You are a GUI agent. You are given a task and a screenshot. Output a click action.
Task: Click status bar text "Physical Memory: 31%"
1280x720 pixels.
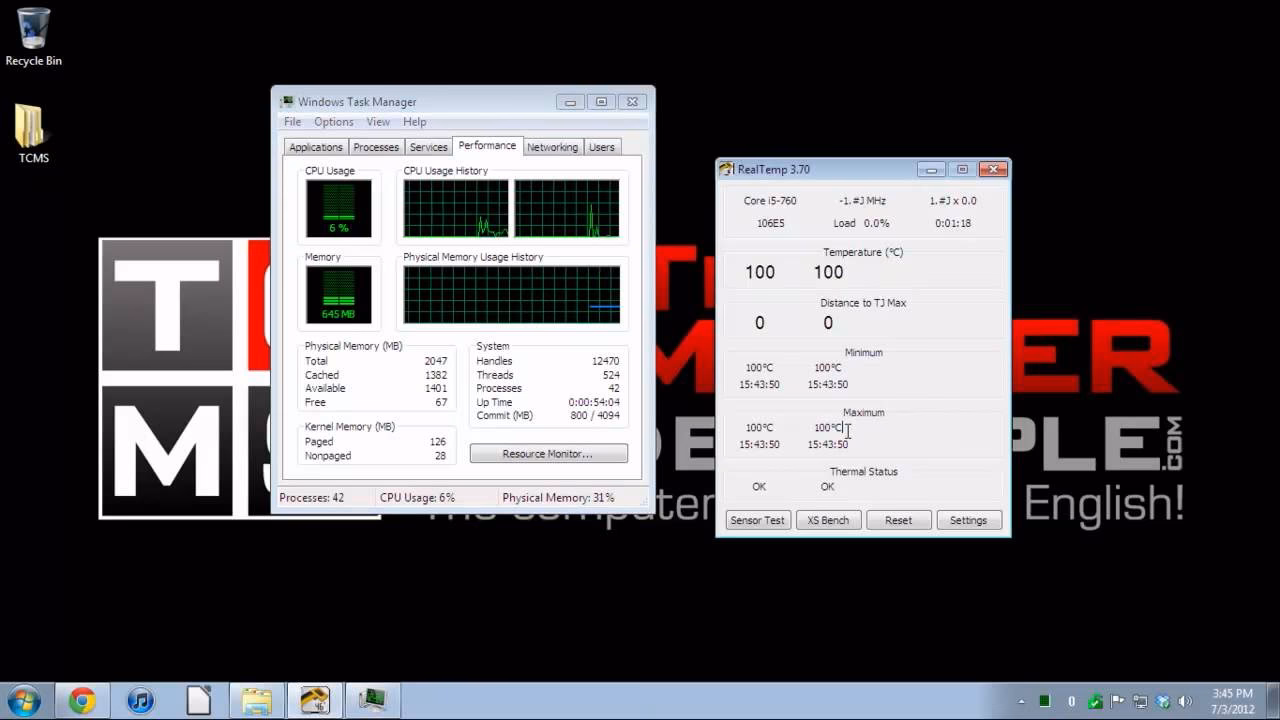pos(558,498)
